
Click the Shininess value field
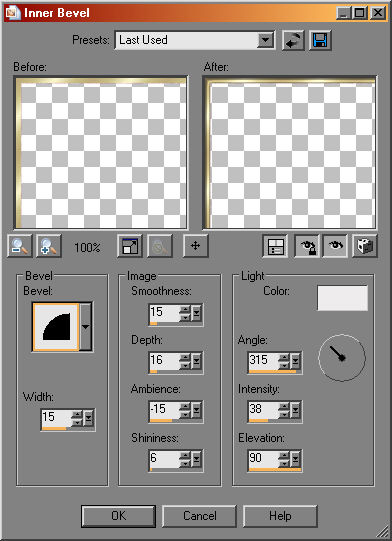(x=164, y=459)
